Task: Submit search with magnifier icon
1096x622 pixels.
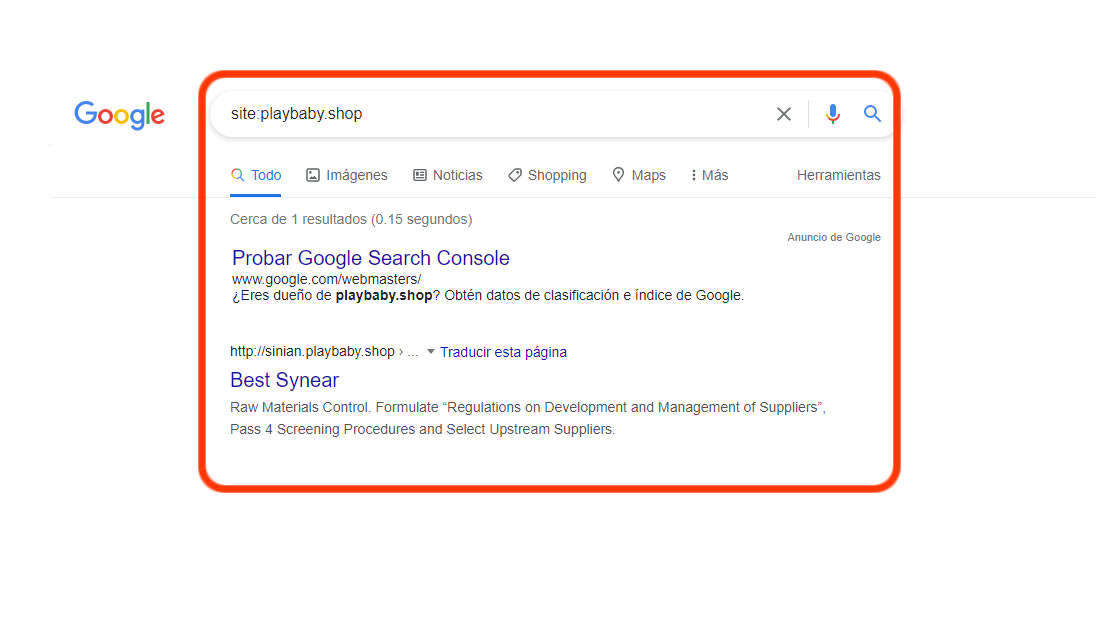Action: click(872, 113)
